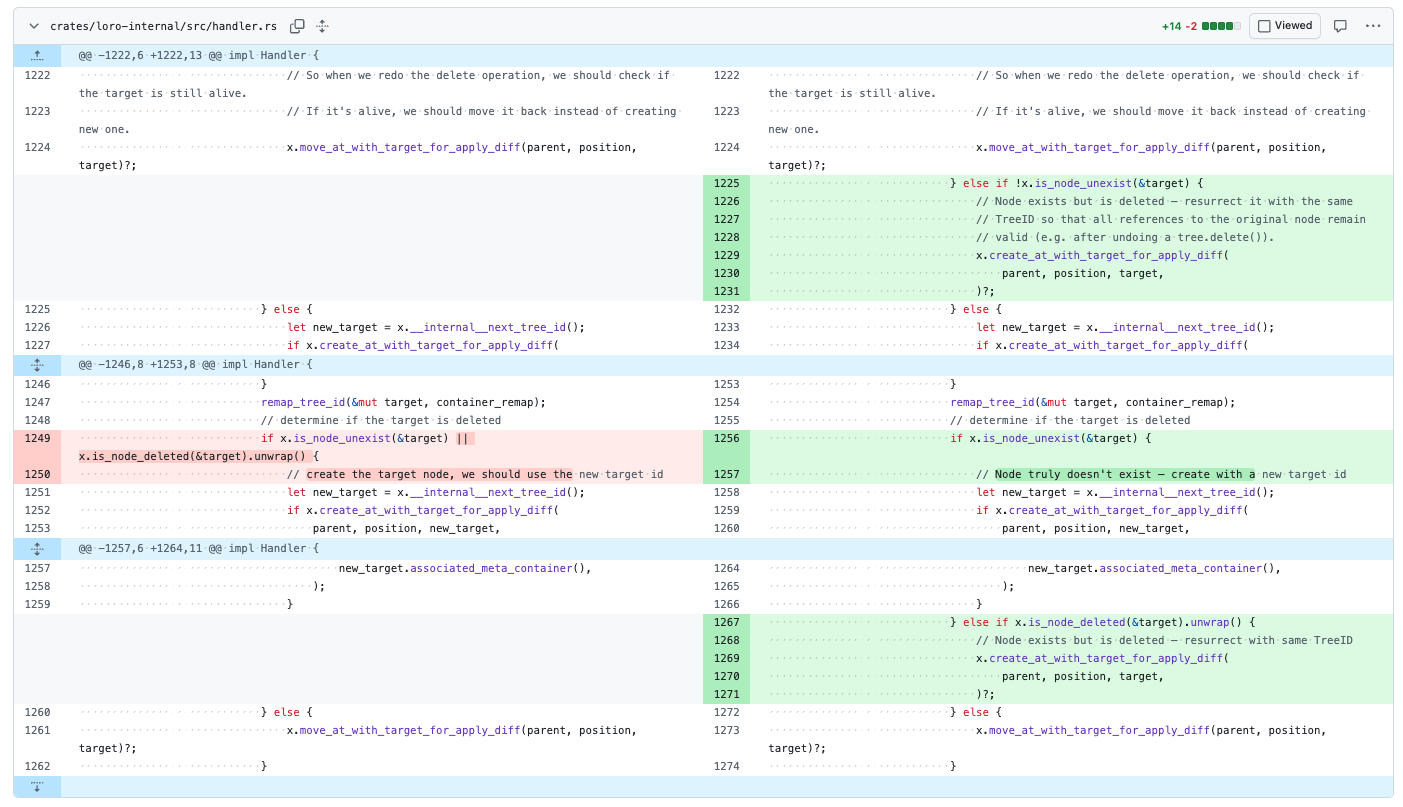Click the crates/loro-internal/src/handler.rs file name
Screen dimensions: 1403x807
164,26
